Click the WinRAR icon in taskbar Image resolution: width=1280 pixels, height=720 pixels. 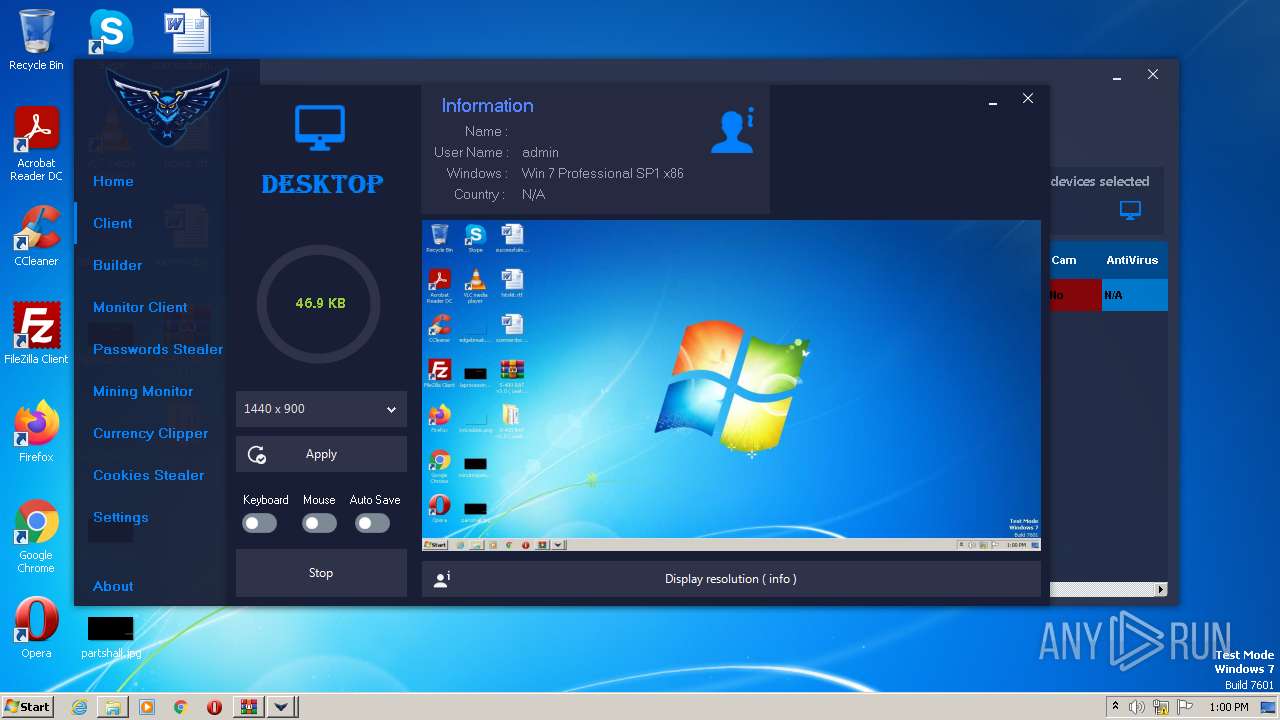point(248,707)
